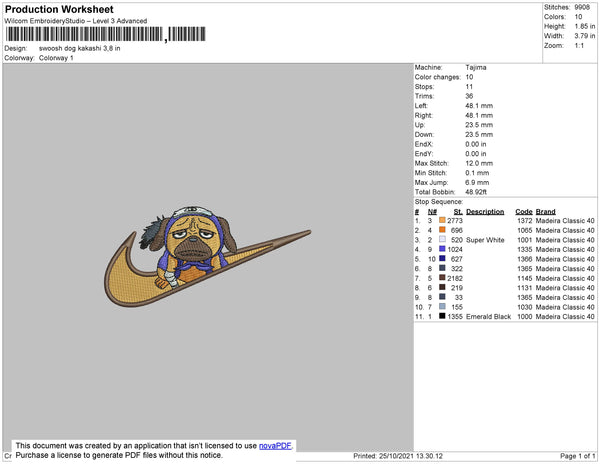This screenshot has height=464, width=600.
Task: Select Max Jump value "6.9 mm"
Action: (477, 182)
